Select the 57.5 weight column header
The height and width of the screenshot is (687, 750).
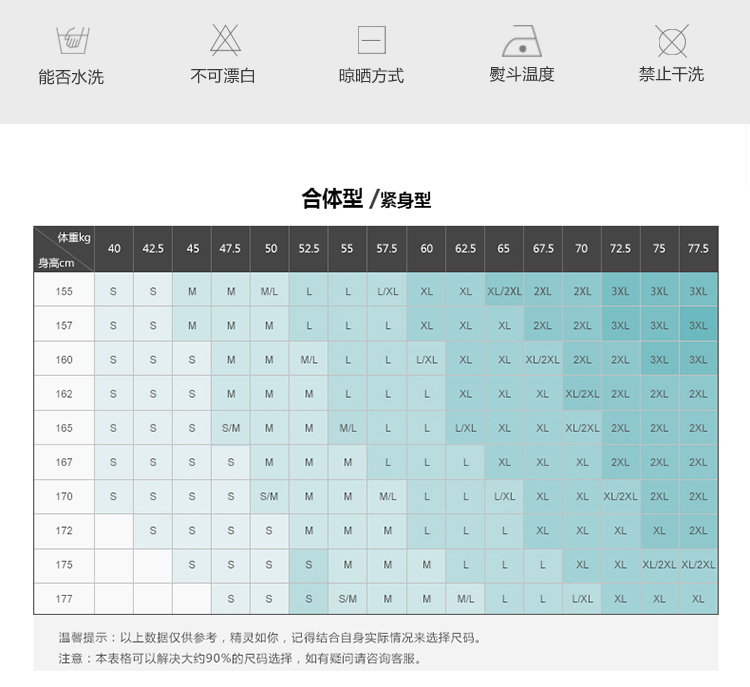pyautogui.click(x=386, y=249)
